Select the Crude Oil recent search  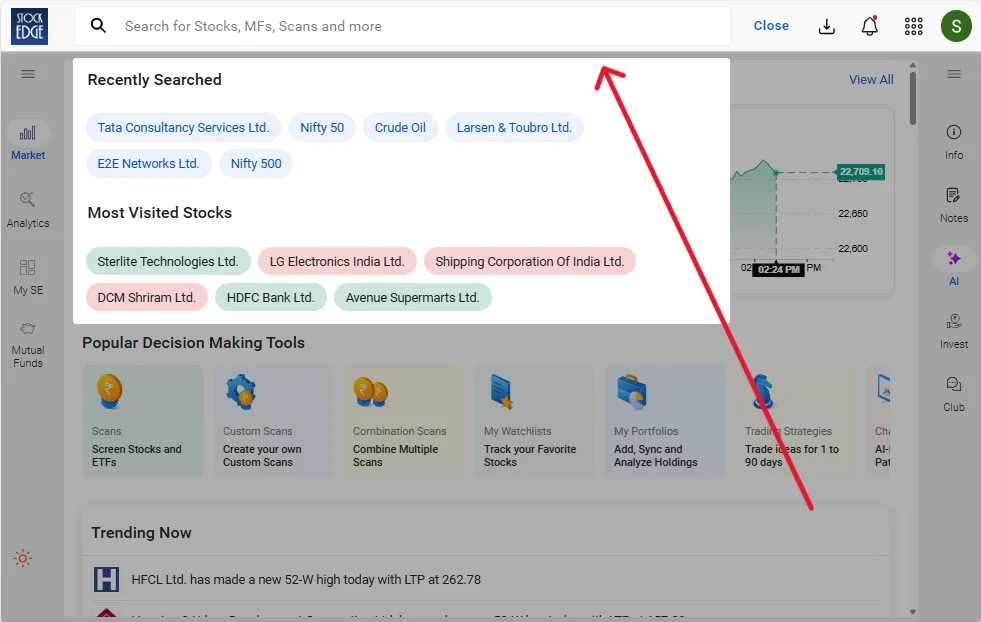point(400,128)
